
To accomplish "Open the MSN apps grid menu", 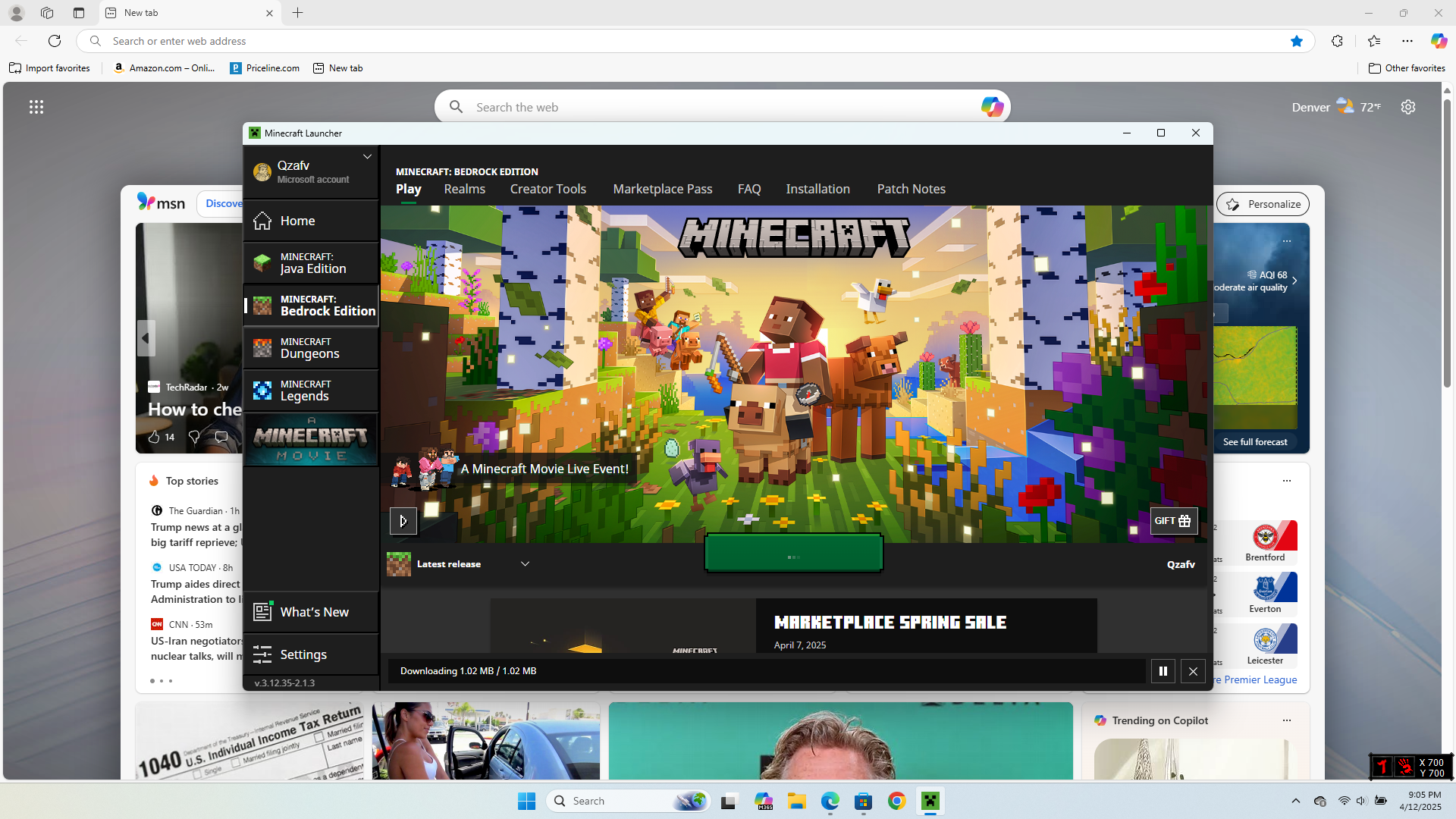I will pos(36,107).
